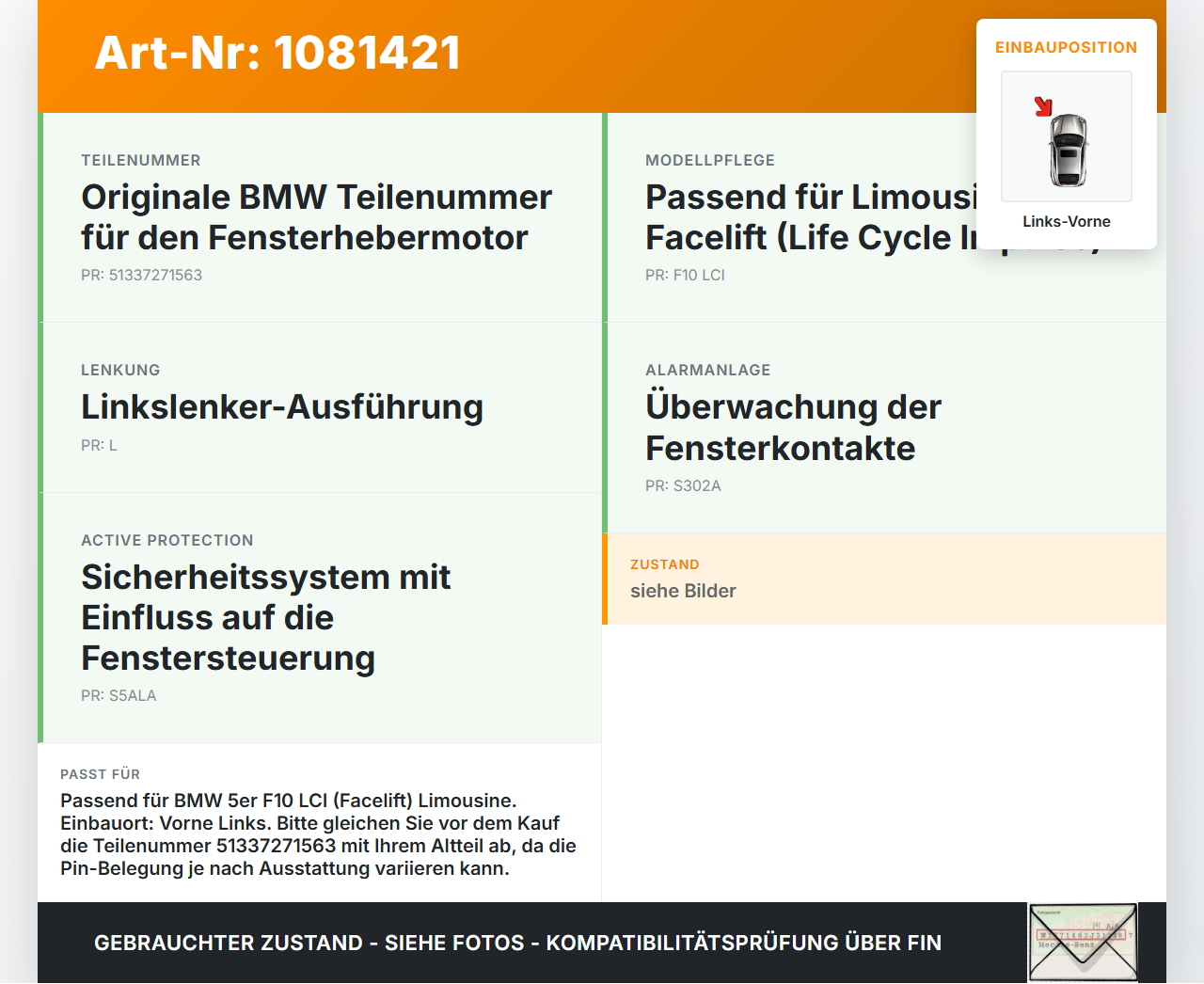
Task: Click the Originale BMW Teilenummer heading
Action: 316,217
